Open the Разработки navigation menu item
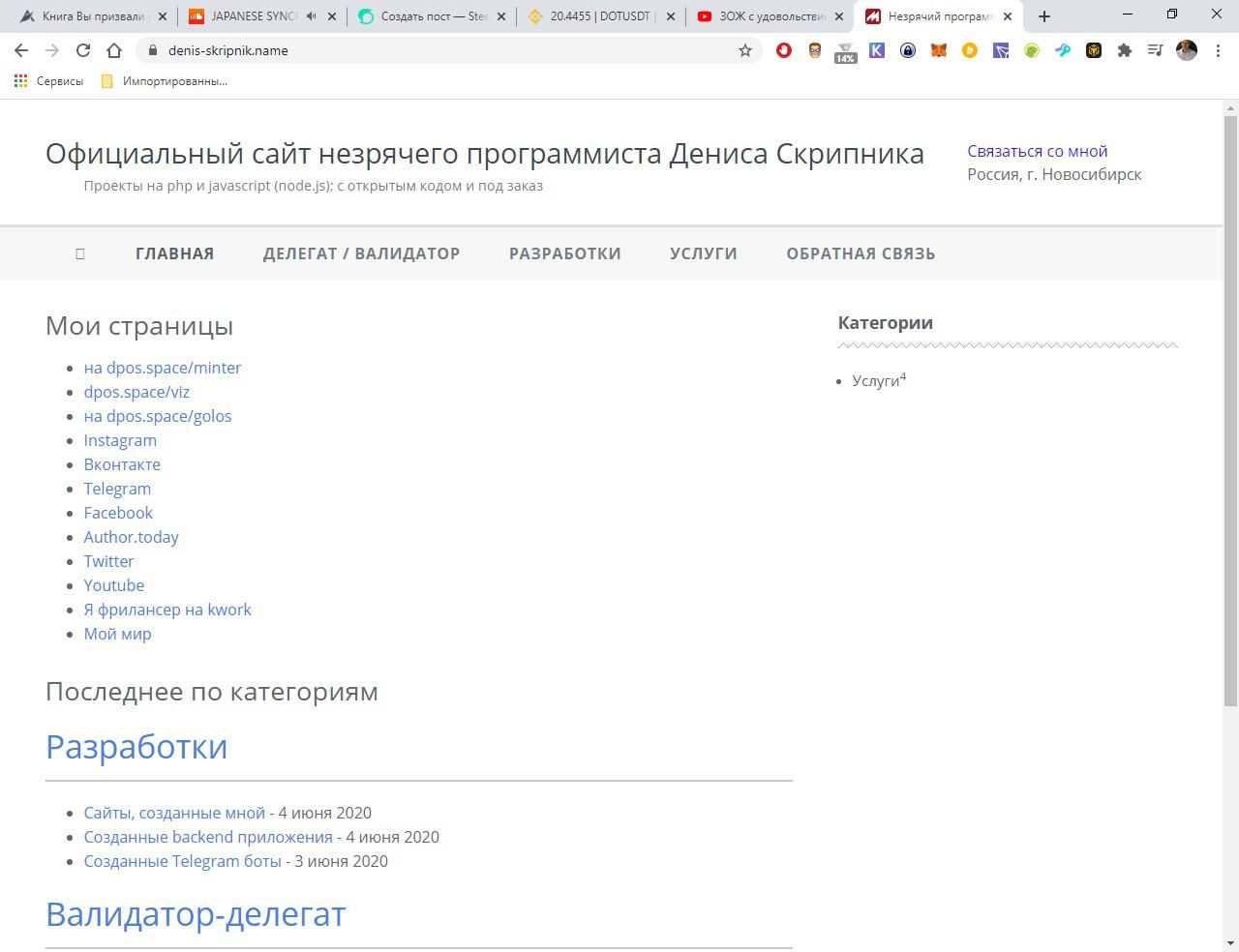1239x952 pixels. pos(564,253)
